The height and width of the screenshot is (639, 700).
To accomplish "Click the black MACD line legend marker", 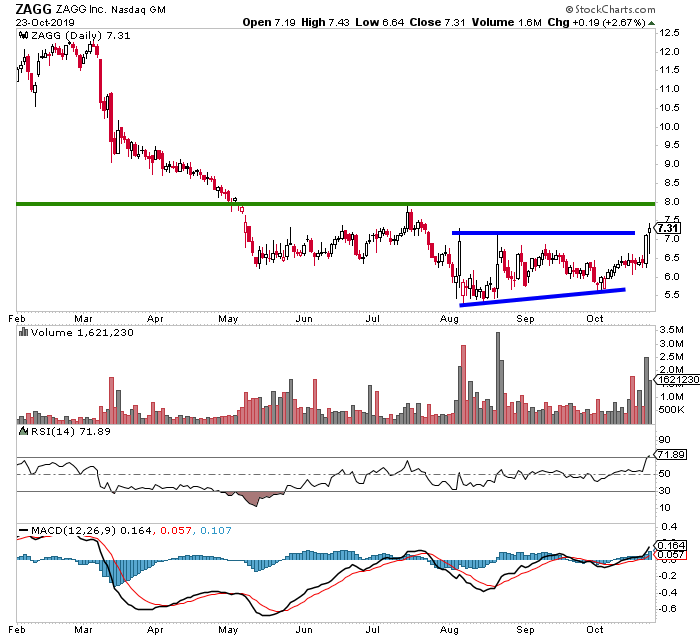I will 24,531.
